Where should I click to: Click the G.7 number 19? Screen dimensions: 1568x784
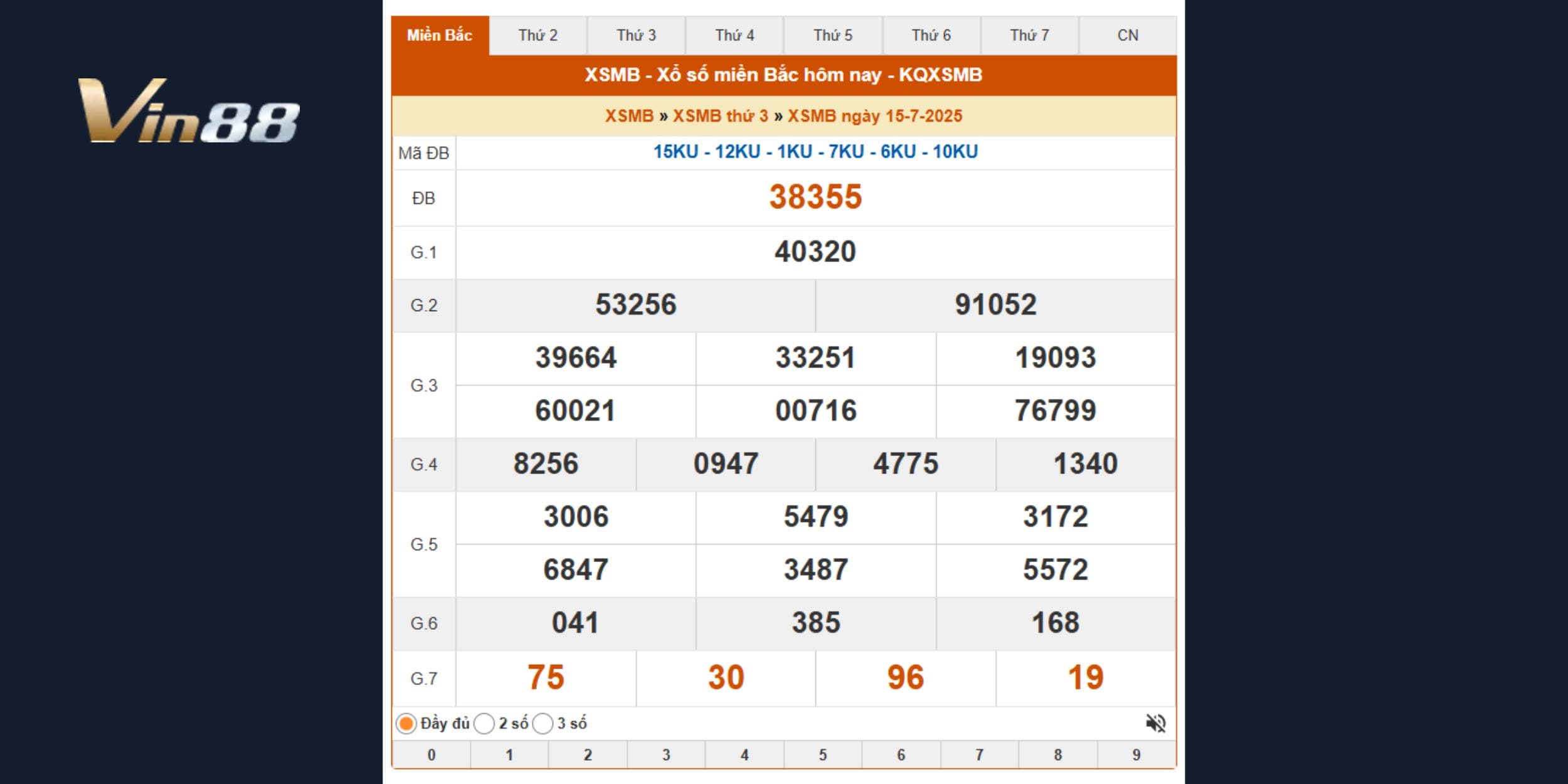pyautogui.click(x=1086, y=677)
